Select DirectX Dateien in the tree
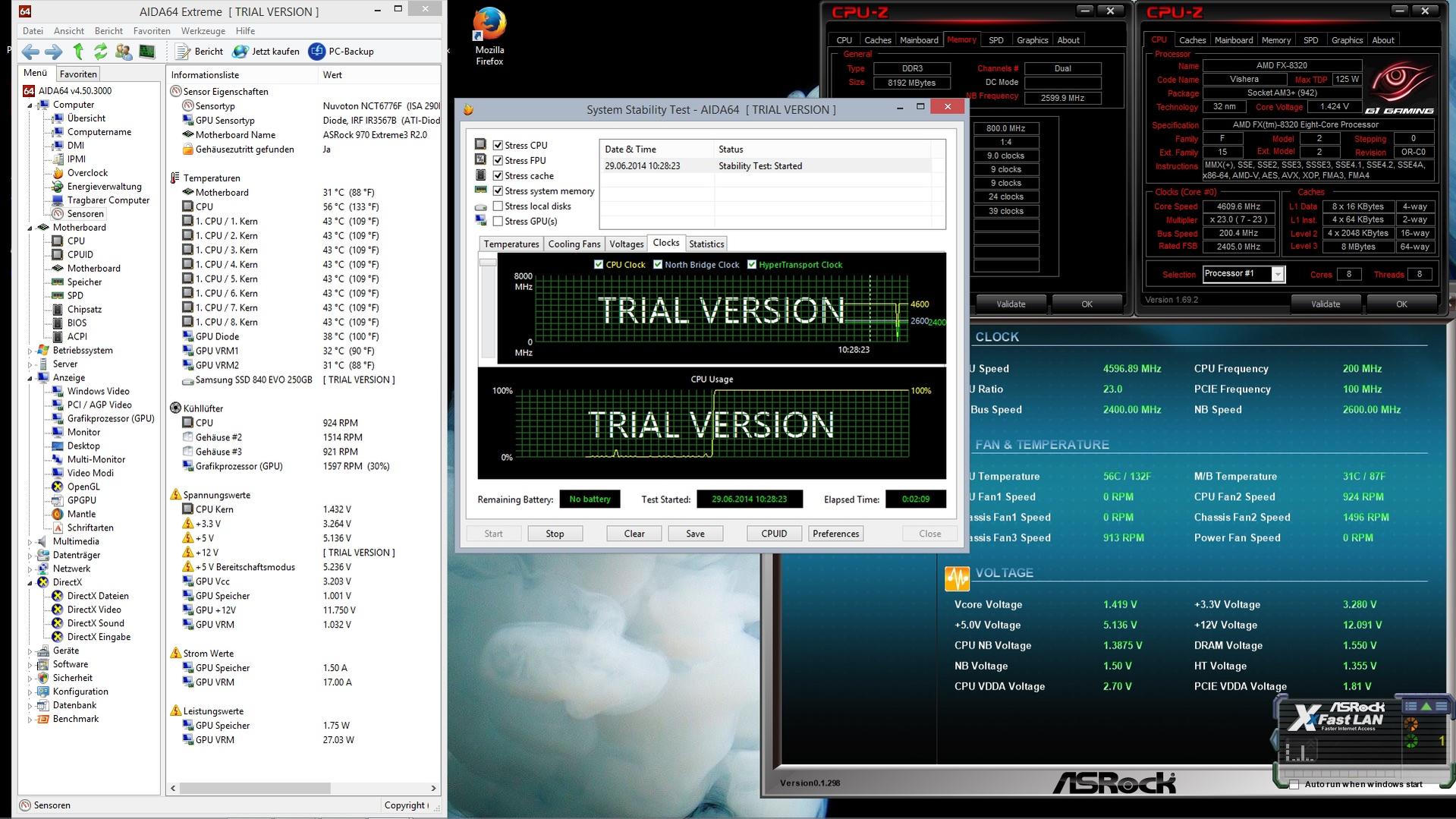This screenshot has height=819, width=1456. tap(98, 597)
